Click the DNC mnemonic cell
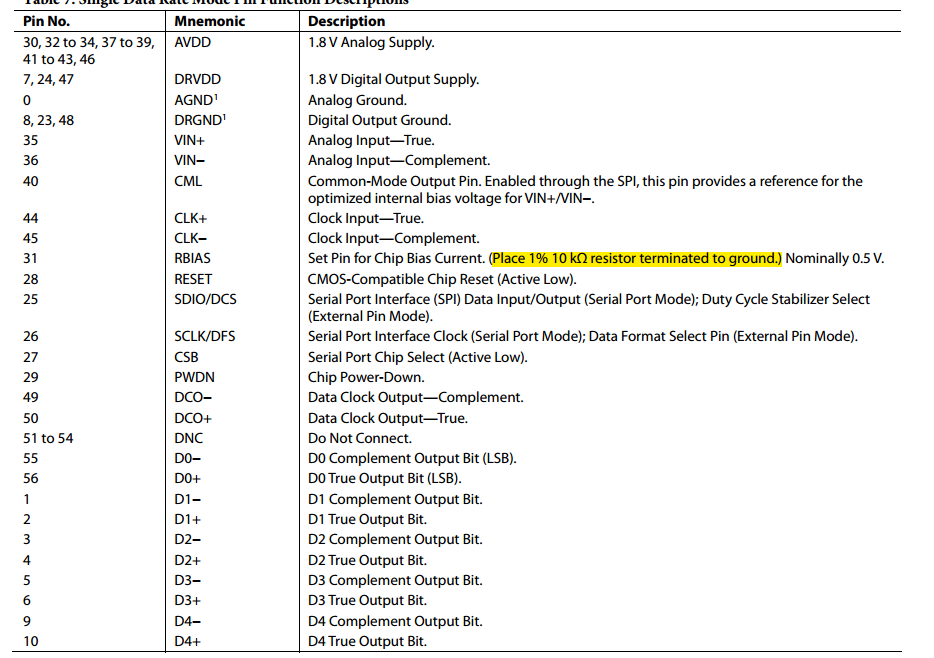Image resolution: width=934 pixels, height=658 pixels. click(189, 438)
